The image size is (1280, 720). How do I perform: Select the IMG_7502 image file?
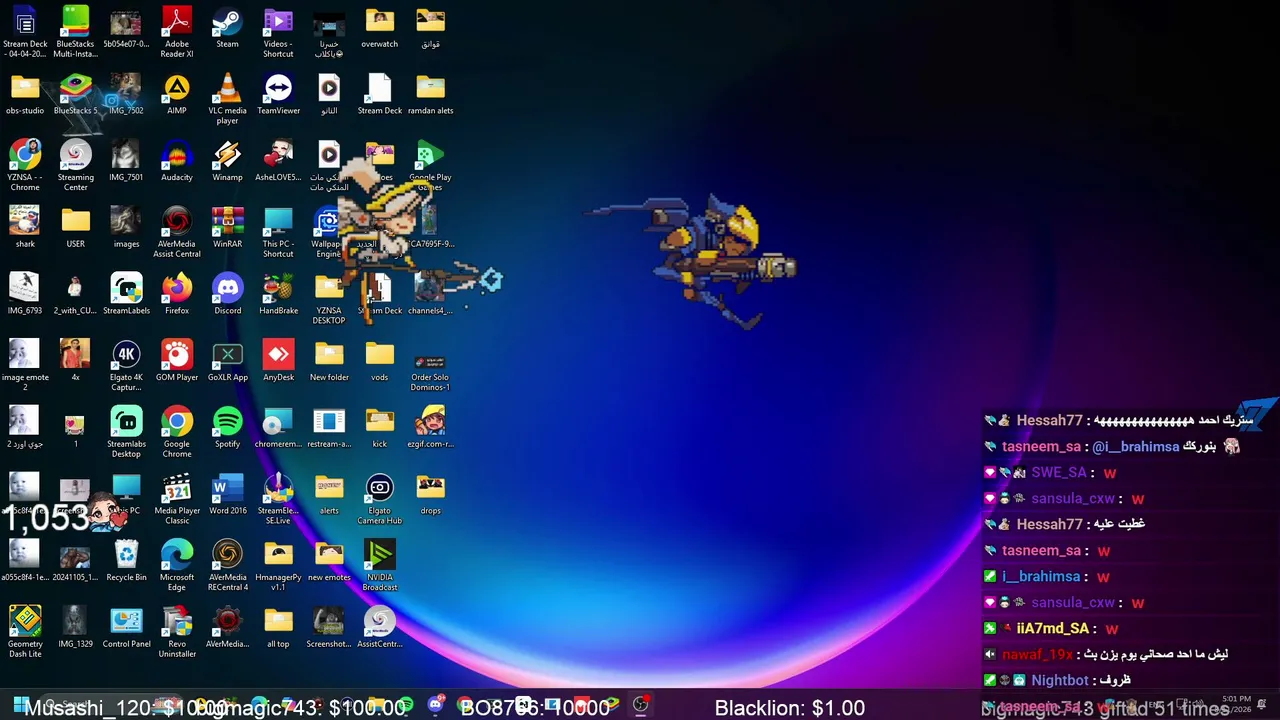coord(126,94)
